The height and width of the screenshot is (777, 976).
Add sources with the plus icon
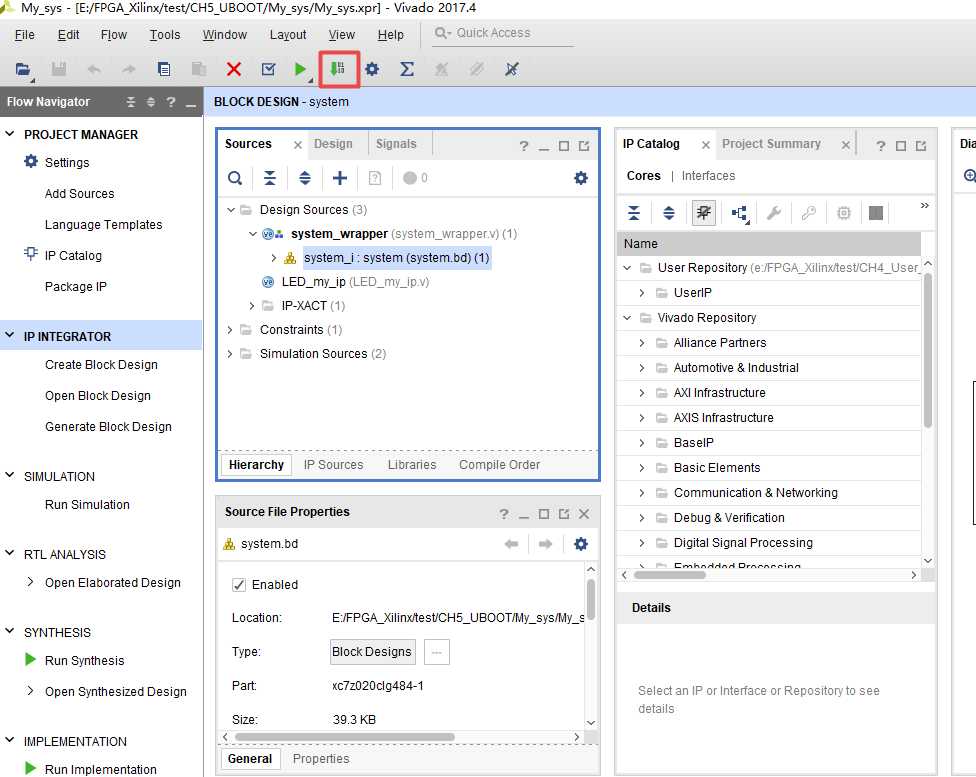point(340,179)
